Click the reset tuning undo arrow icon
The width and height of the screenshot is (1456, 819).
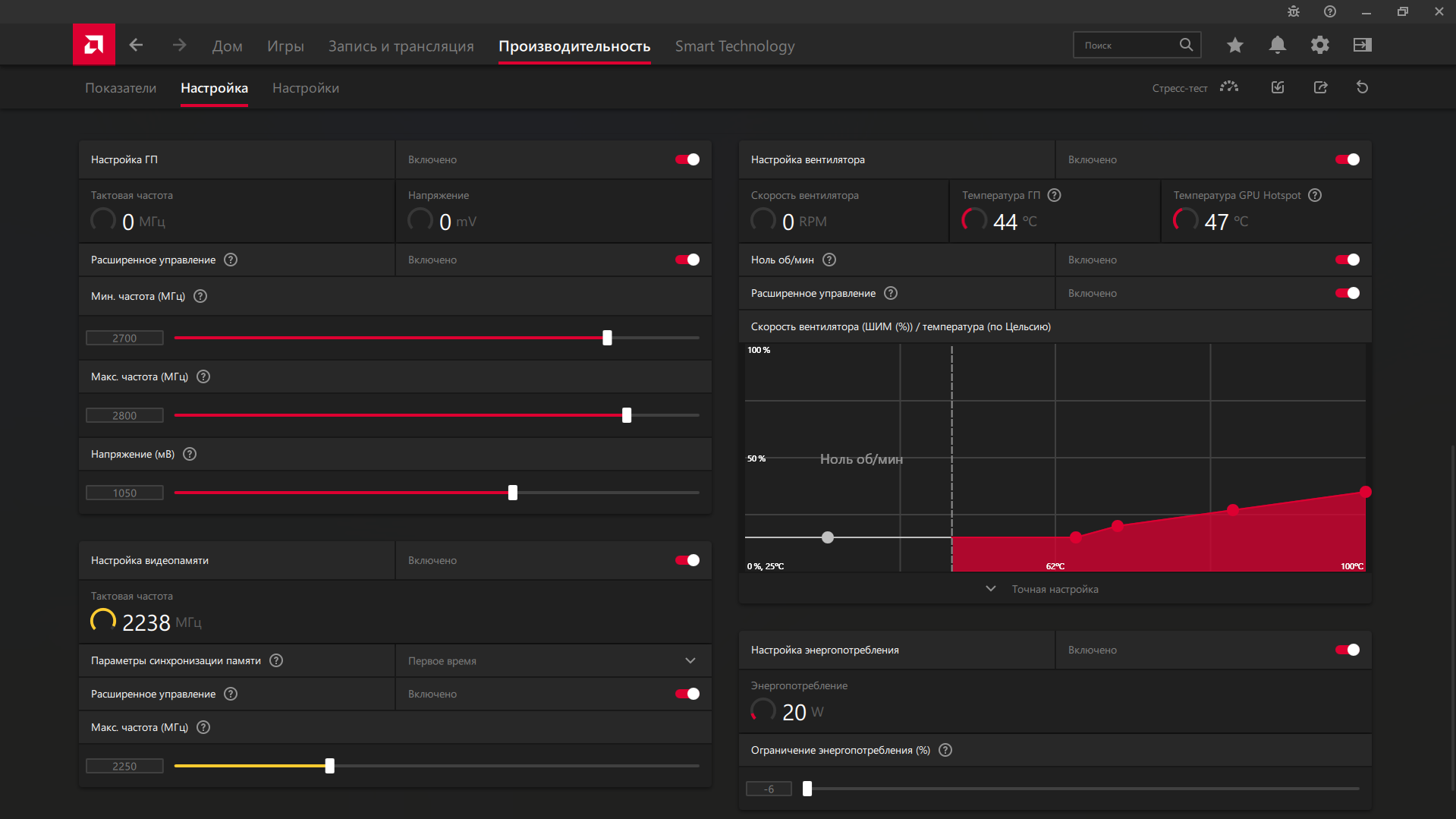(x=1362, y=88)
